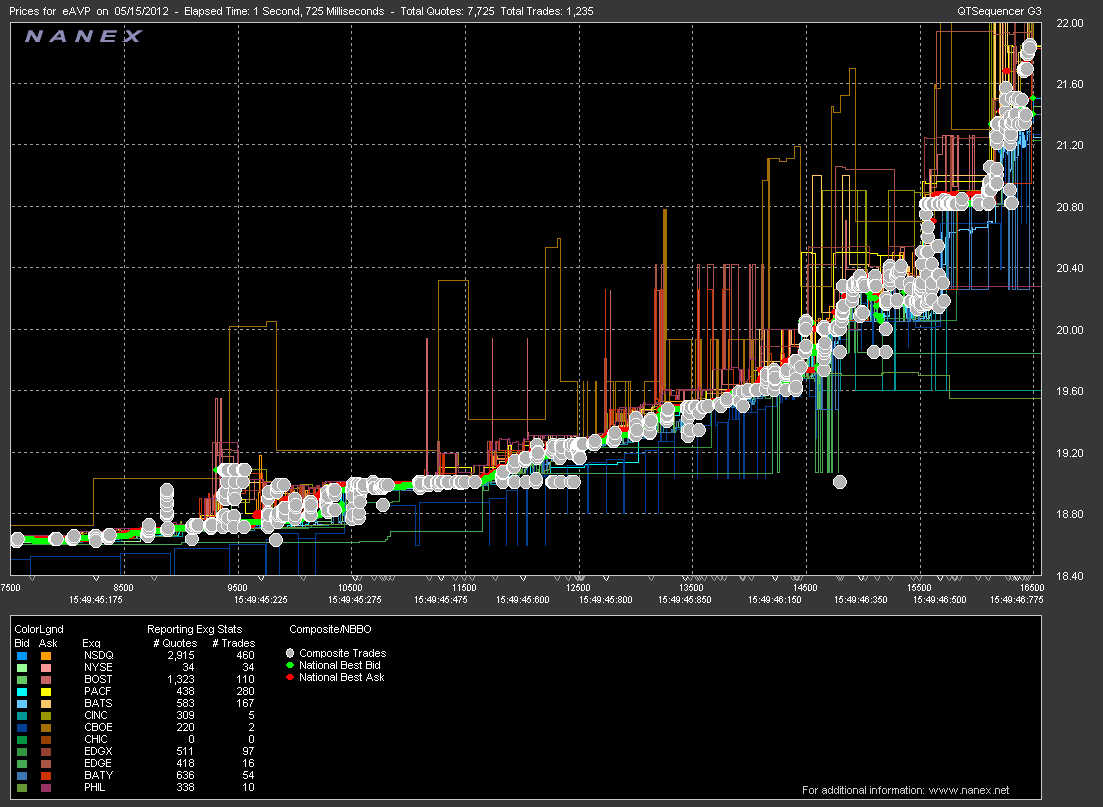This screenshot has width=1103, height=807.
Task: Select the BOST exchange label
Action: (x=98, y=679)
